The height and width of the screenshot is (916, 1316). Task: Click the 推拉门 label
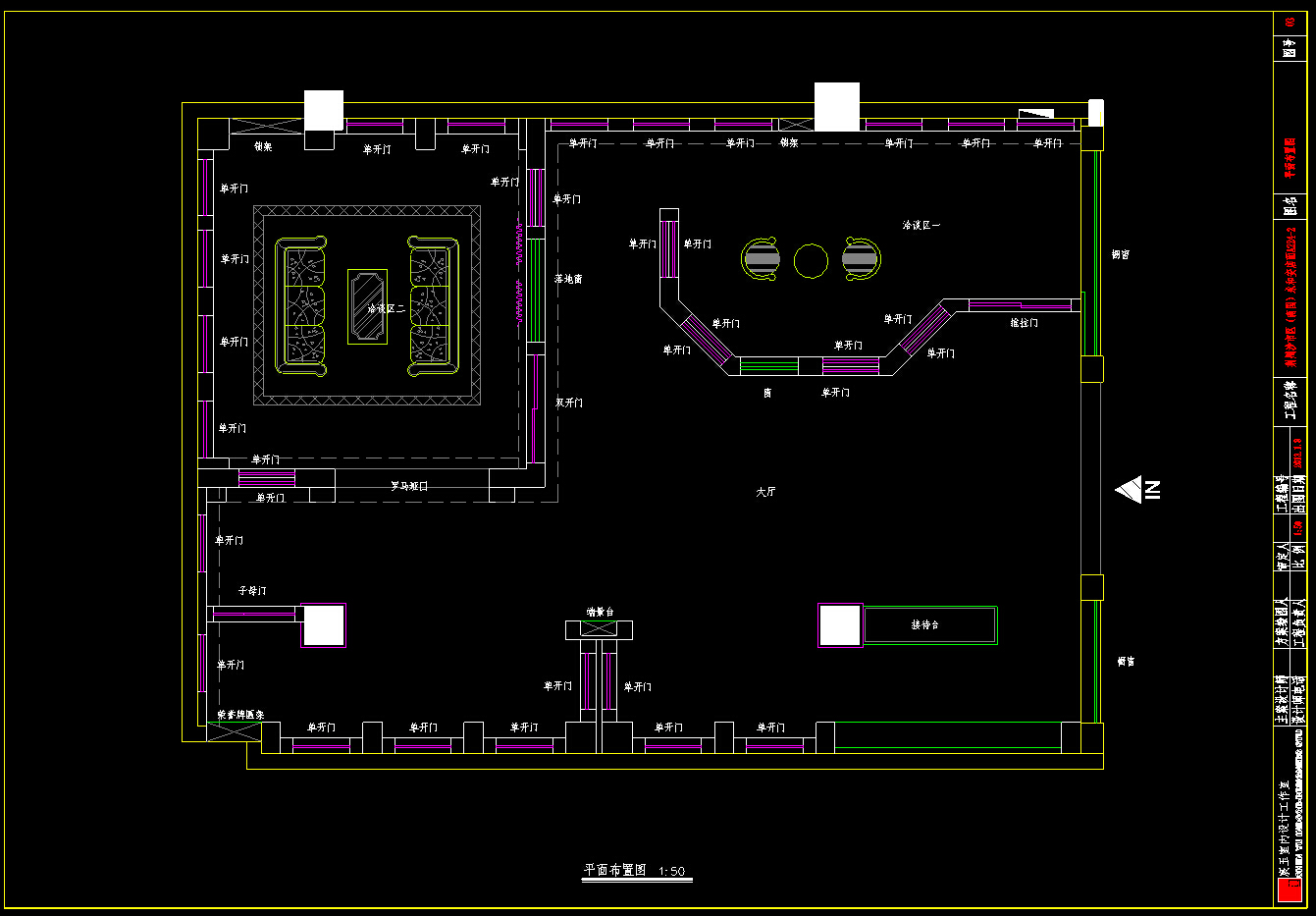[x=1024, y=323]
